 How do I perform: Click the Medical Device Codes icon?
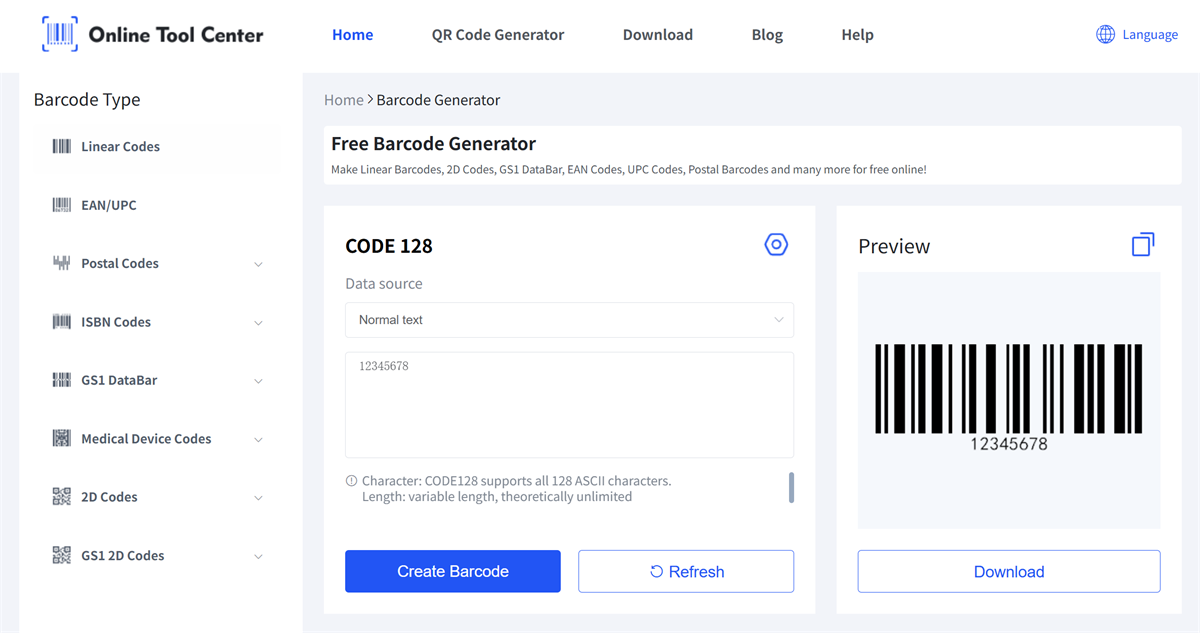tap(62, 439)
